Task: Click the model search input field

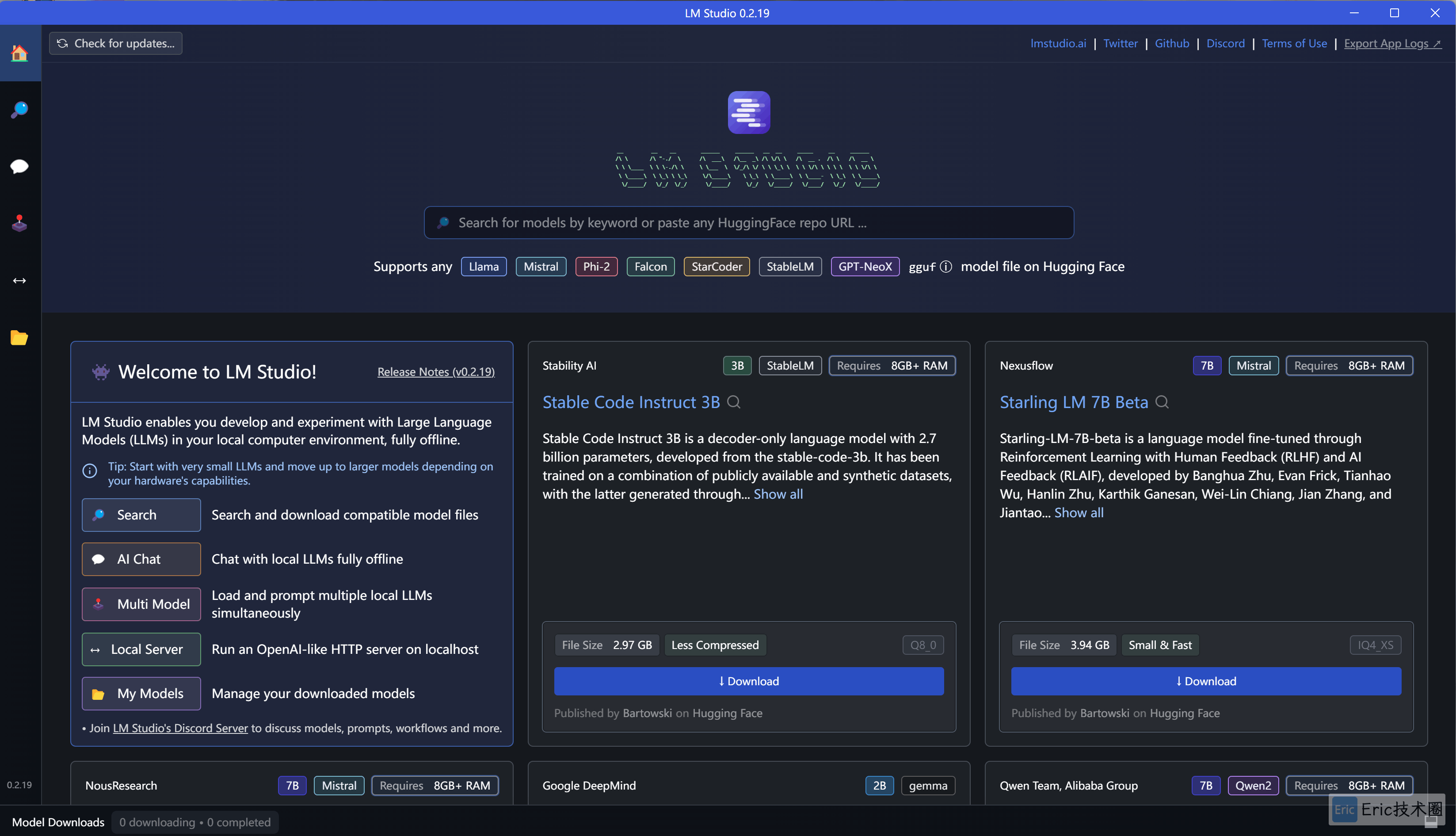Action: coord(749,223)
